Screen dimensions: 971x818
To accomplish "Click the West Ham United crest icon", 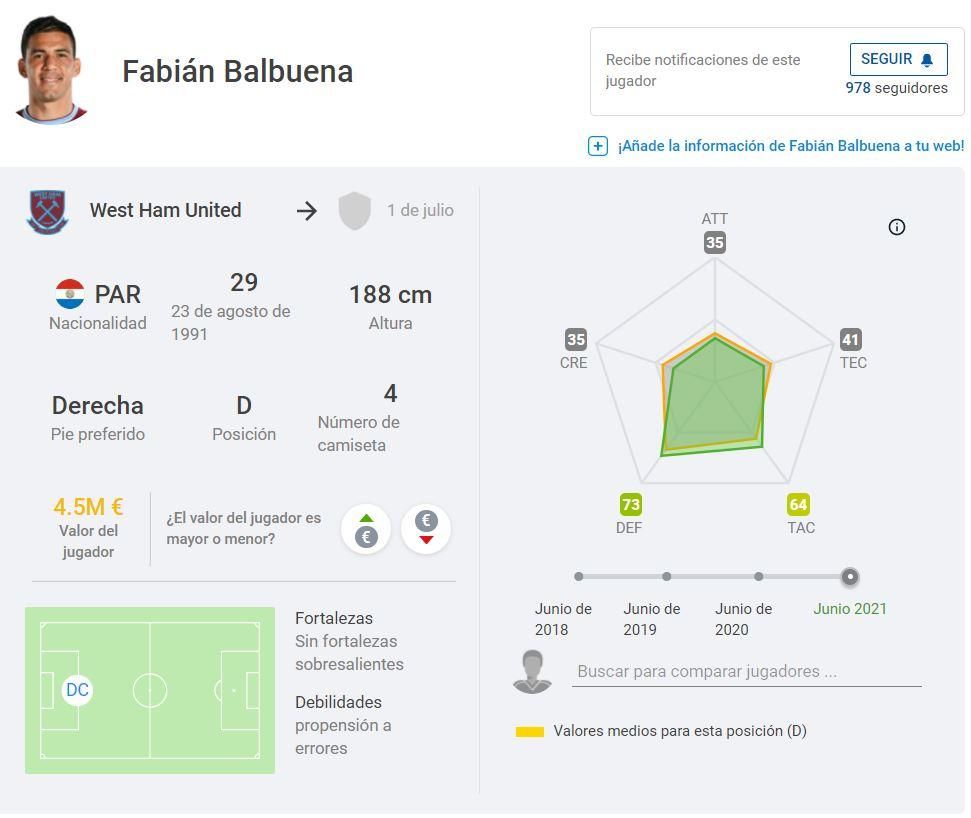I will click(x=47, y=211).
